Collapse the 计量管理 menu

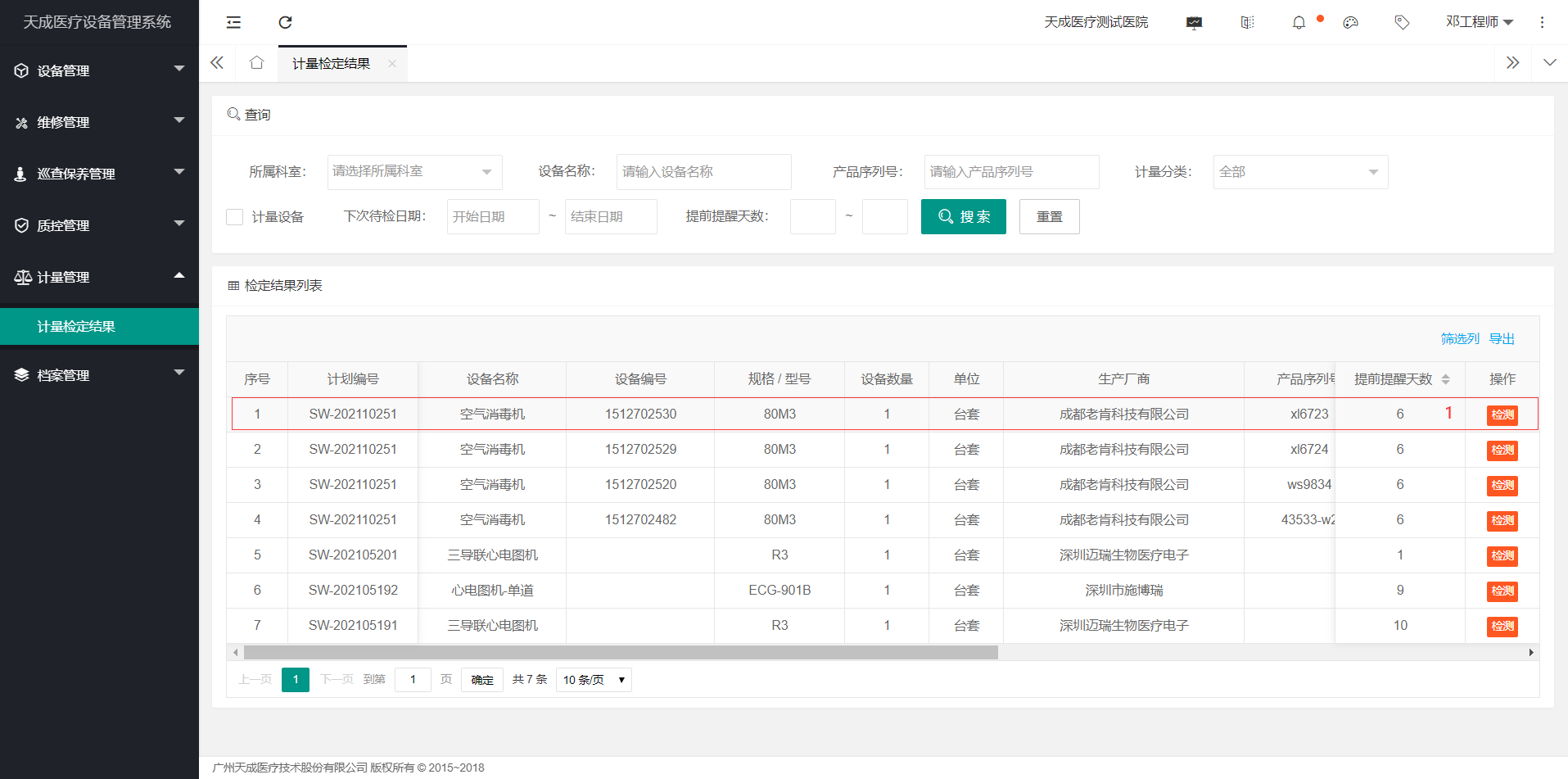pyautogui.click(x=99, y=277)
